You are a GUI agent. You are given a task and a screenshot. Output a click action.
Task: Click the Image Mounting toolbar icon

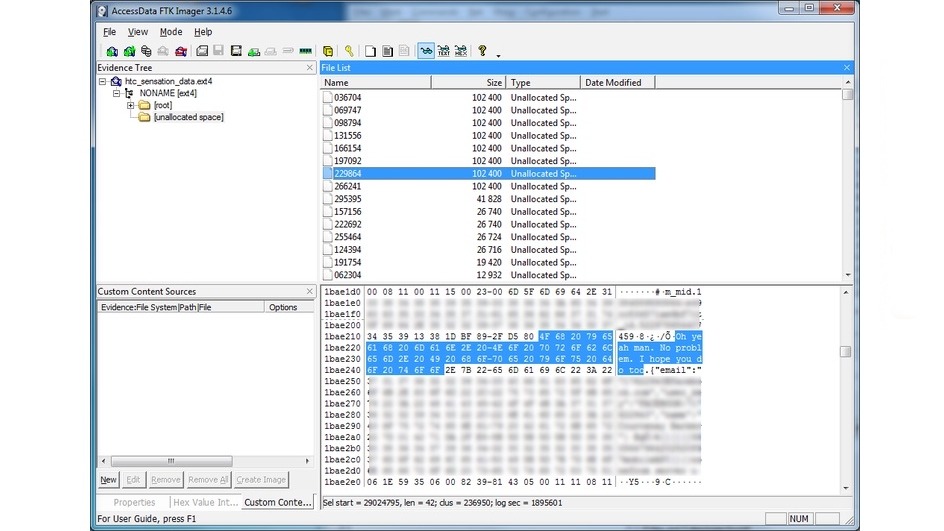[x=146, y=51]
